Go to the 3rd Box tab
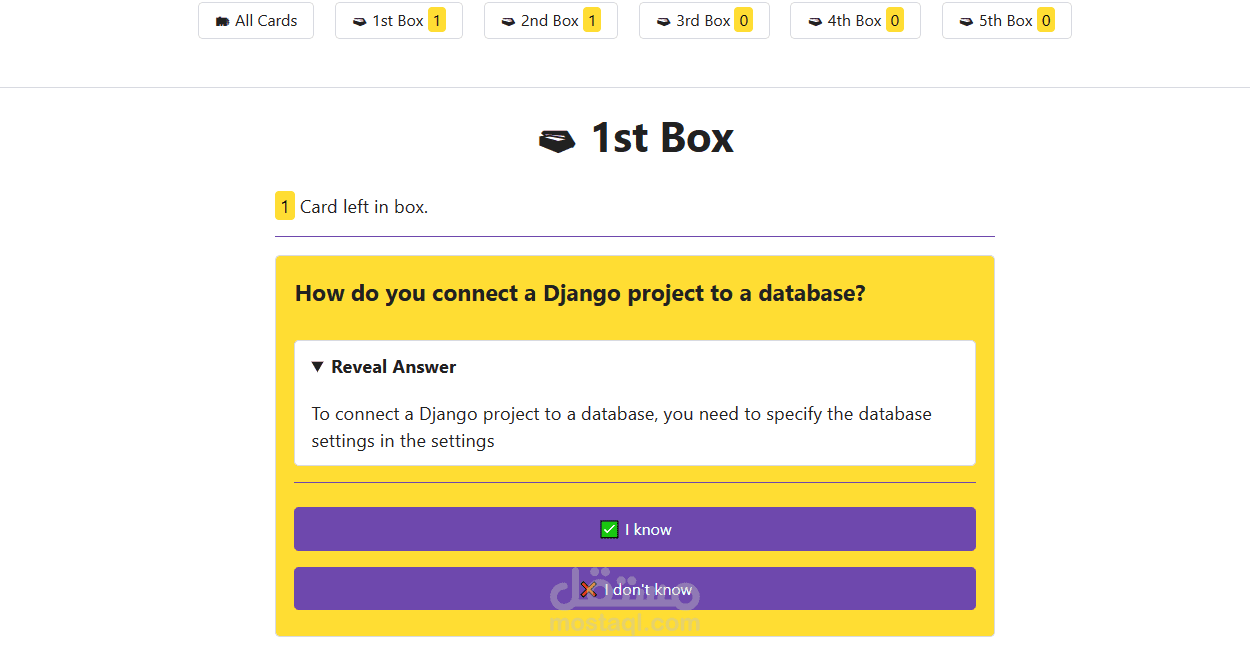Screen dimensions: 1250x649 point(702,21)
